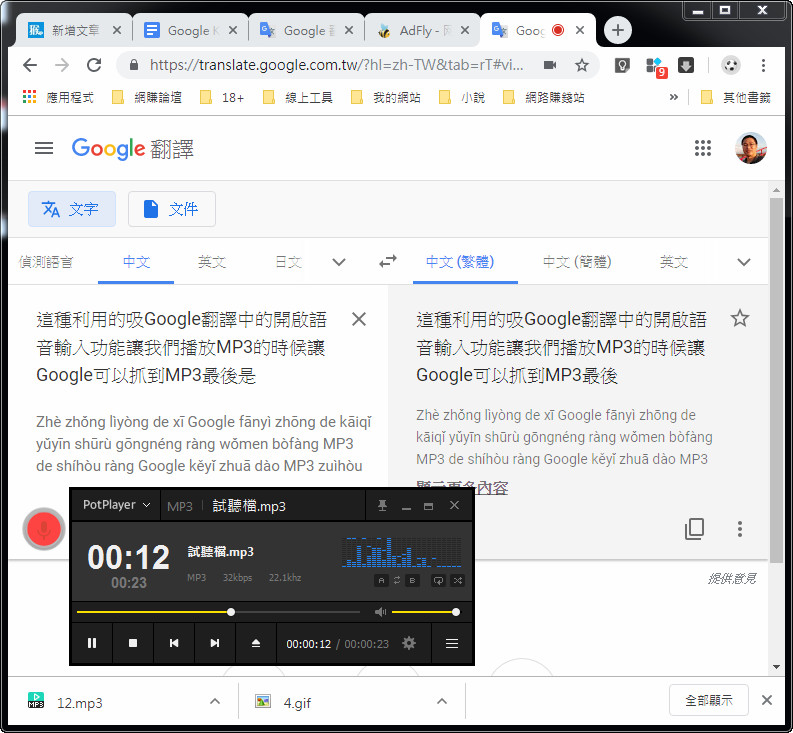The width and height of the screenshot is (793, 733).
Task: Open more options for the translation
Action: (739, 529)
